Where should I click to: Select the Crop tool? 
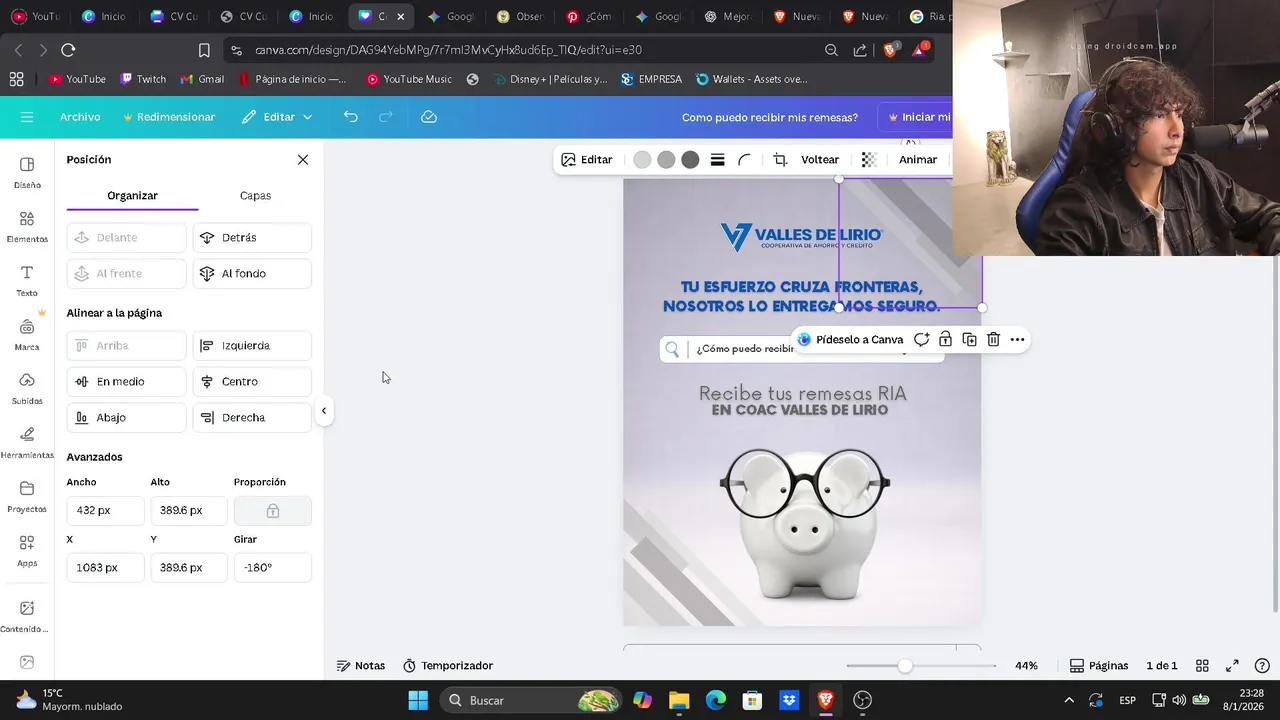click(x=780, y=160)
